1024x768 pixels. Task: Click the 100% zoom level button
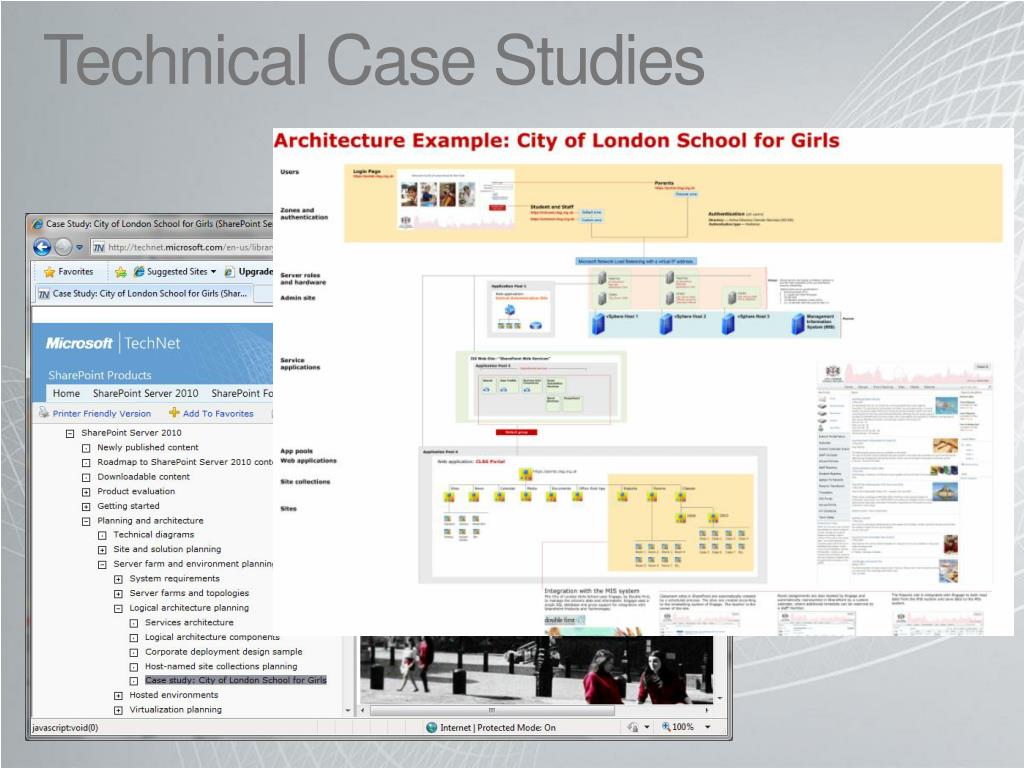tap(677, 727)
